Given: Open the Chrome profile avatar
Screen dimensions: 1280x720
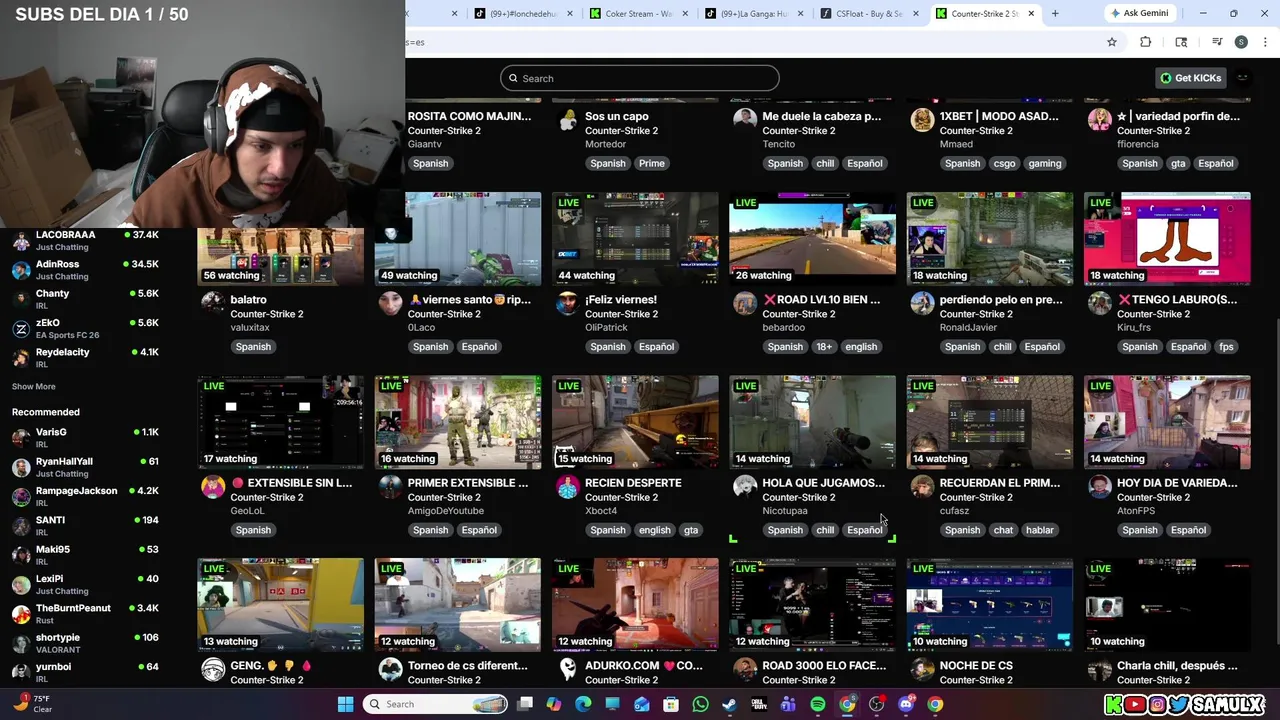Looking at the screenshot, I should point(1241,42).
